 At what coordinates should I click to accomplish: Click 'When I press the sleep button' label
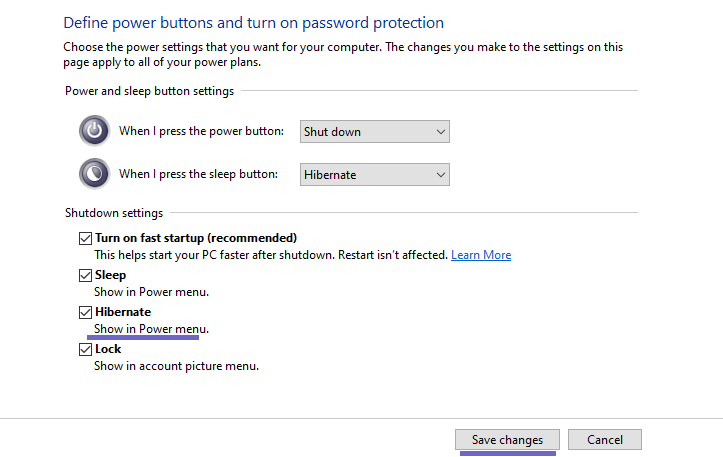pos(197,174)
